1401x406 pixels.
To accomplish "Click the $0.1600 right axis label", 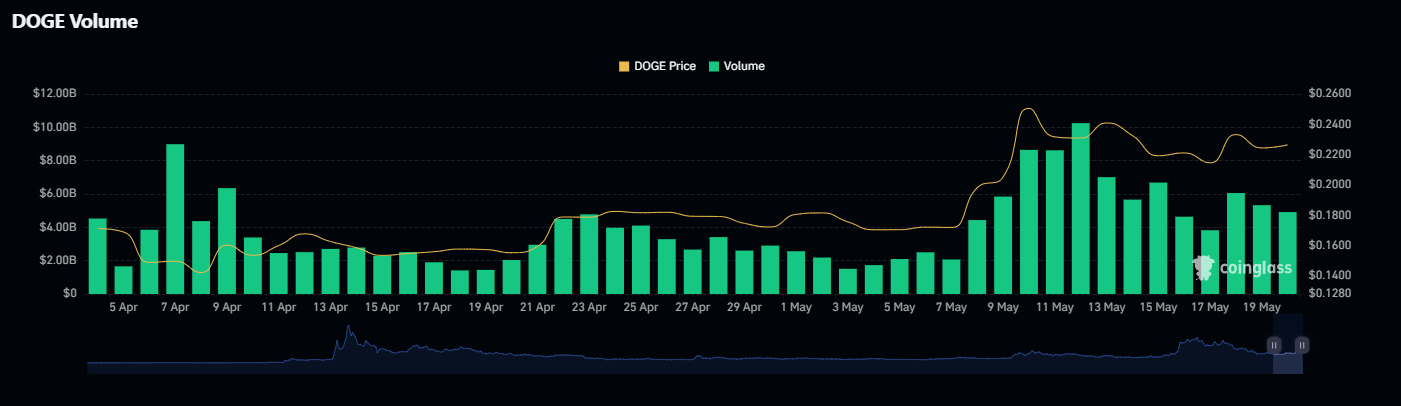I will [x=1329, y=245].
